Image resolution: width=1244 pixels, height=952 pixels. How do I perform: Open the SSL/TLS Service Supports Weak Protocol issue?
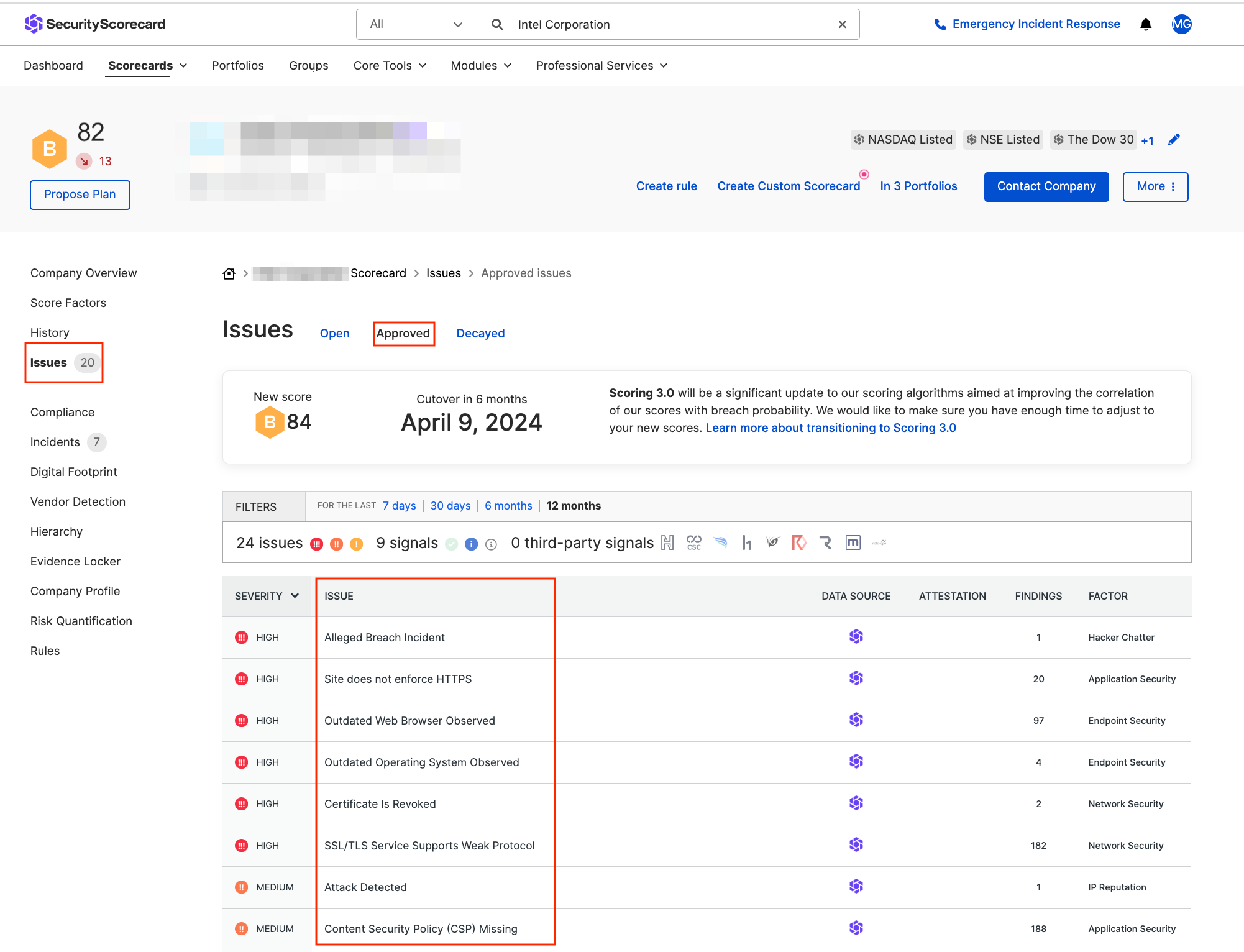(x=429, y=846)
